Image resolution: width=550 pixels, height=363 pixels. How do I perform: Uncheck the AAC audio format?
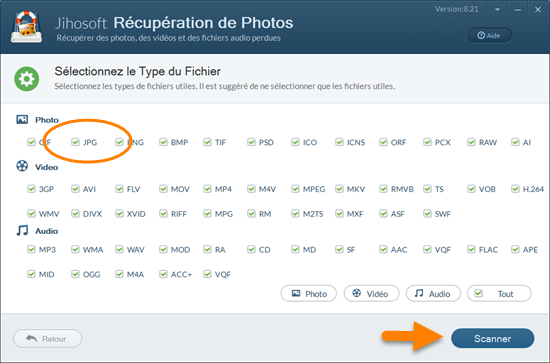(383, 249)
